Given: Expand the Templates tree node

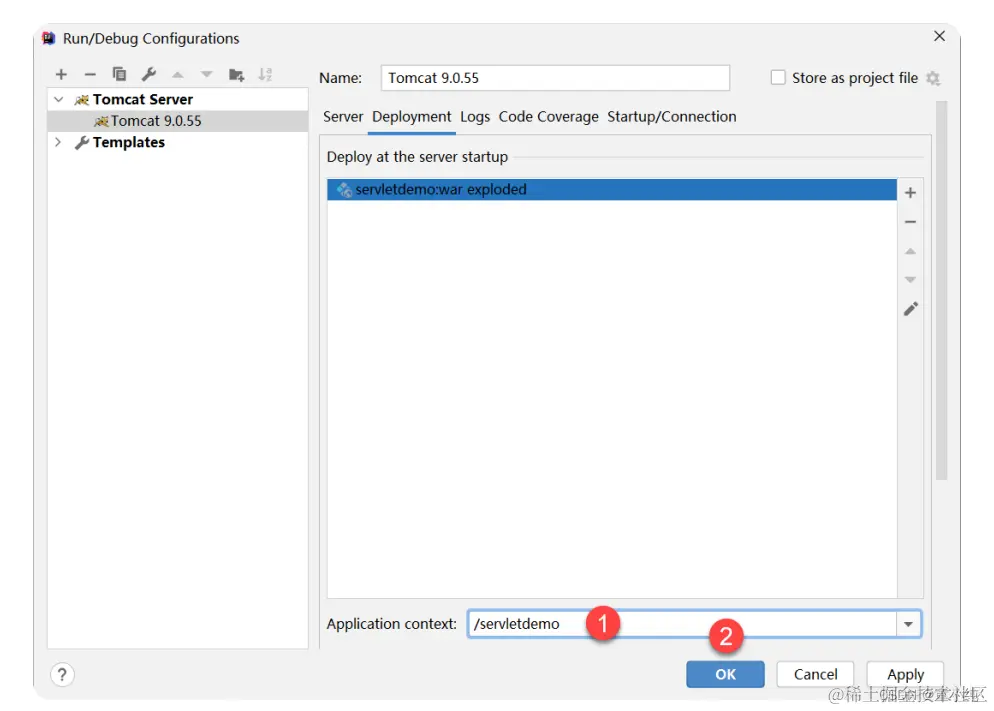Looking at the screenshot, I should (58, 142).
